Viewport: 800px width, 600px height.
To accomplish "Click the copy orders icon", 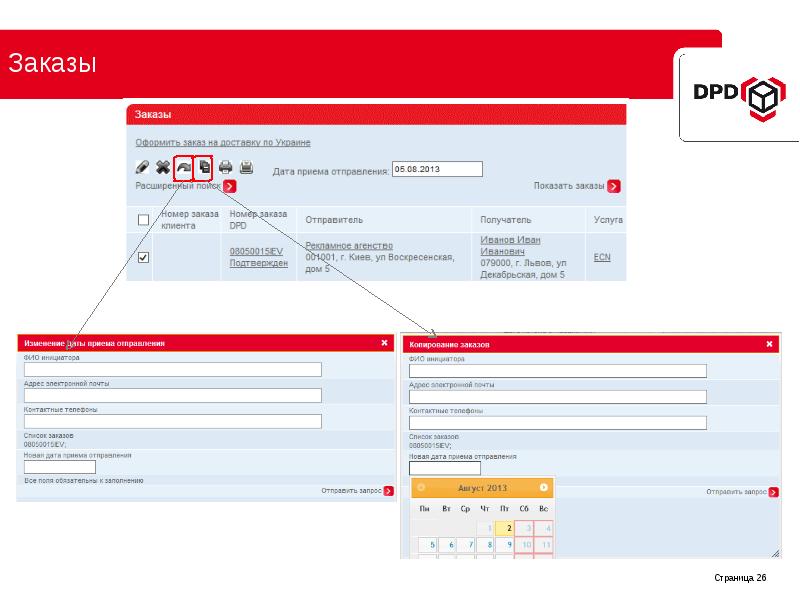I will [x=203, y=168].
